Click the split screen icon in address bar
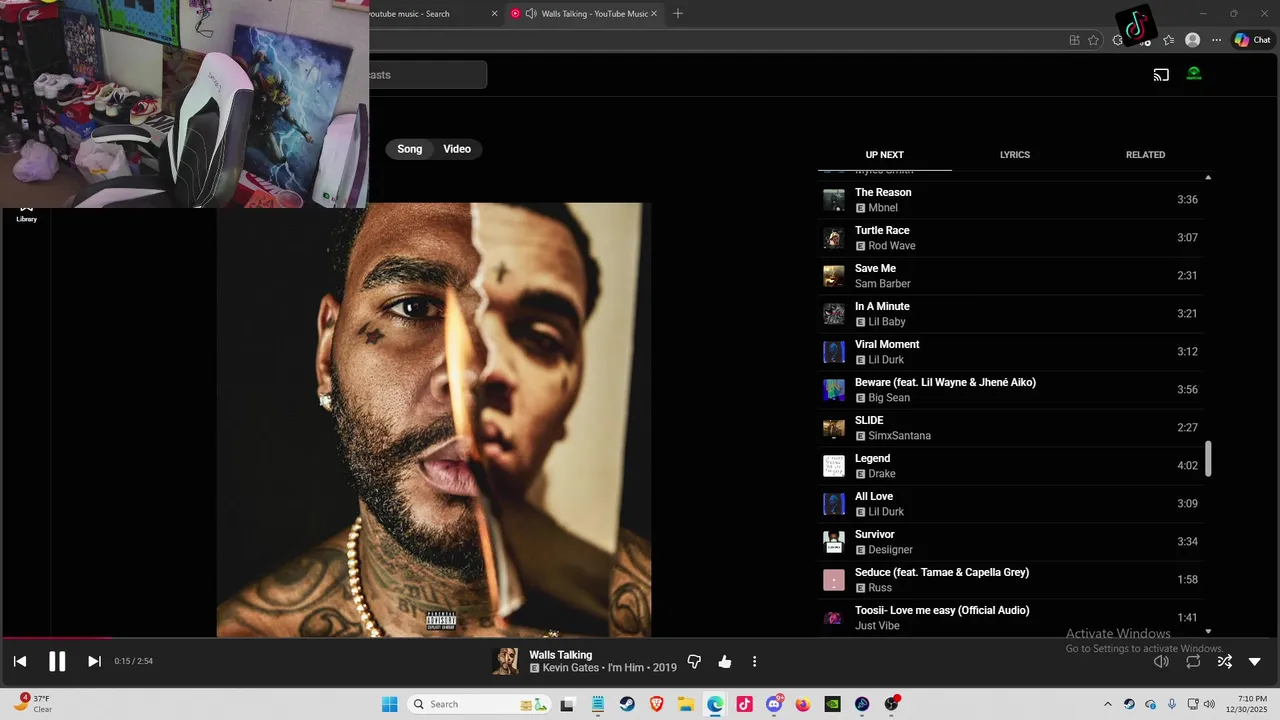The width and height of the screenshot is (1280, 720). pyautogui.click(x=1074, y=40)
